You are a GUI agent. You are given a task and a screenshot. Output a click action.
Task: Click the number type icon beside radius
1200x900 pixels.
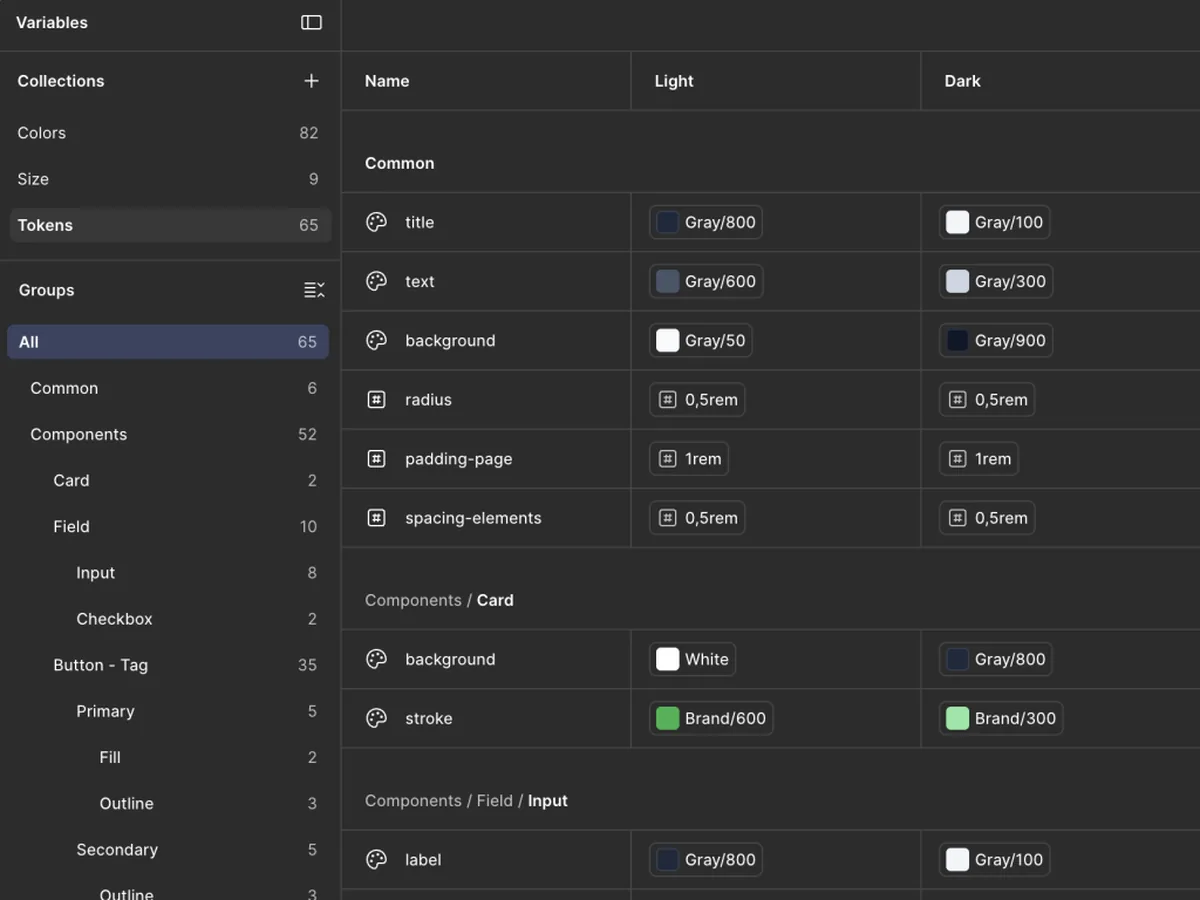[376, 400]
